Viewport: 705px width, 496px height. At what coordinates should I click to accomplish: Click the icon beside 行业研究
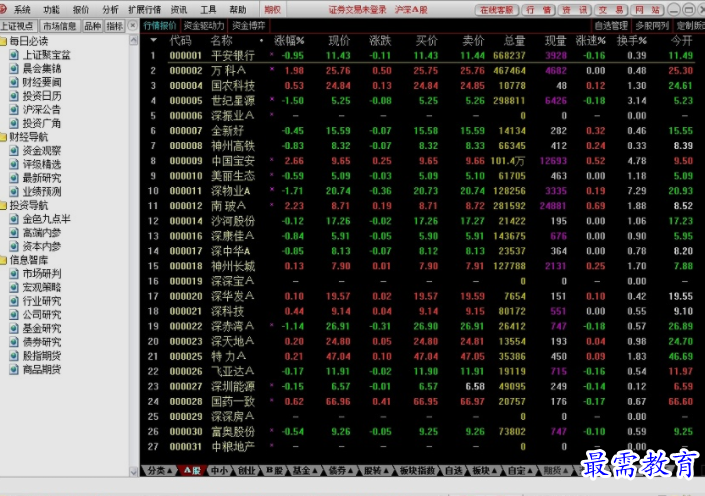click(14, 301)
